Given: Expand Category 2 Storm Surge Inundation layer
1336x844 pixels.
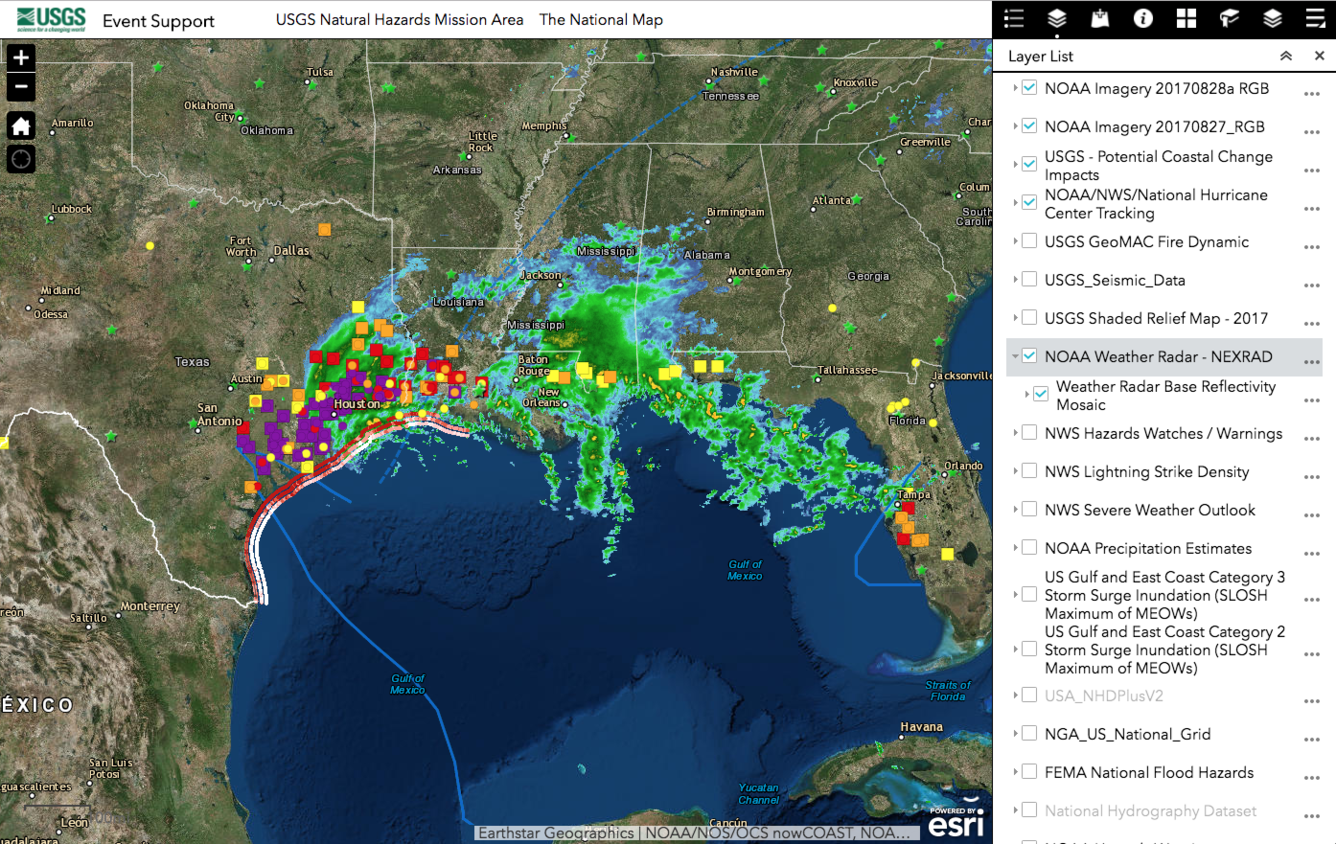Looking at the screenshot, I should 1015,649.
